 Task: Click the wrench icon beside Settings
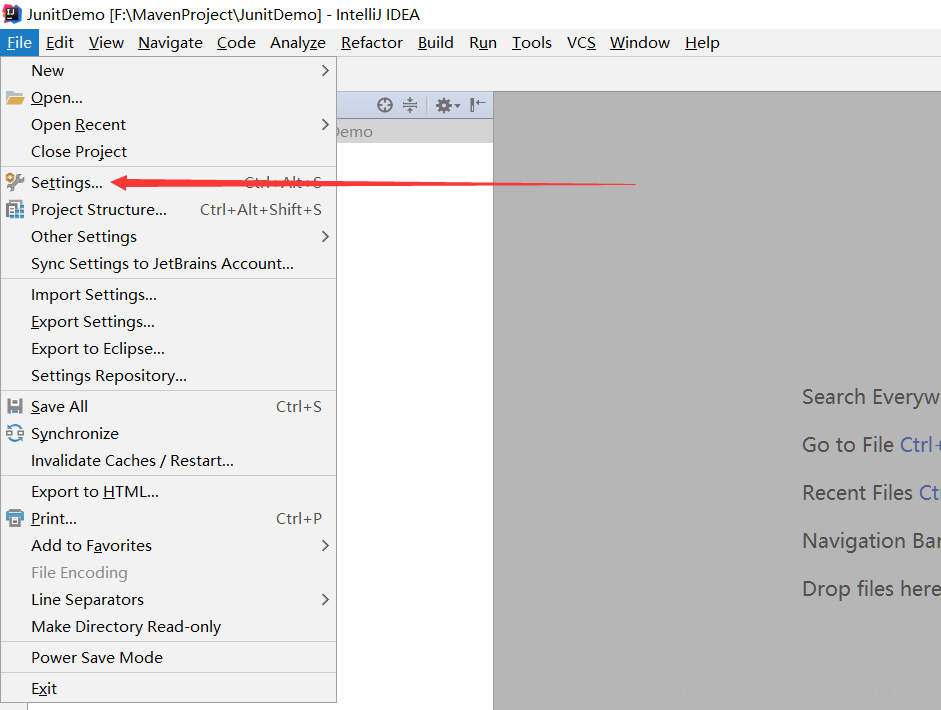pos(15,182)
